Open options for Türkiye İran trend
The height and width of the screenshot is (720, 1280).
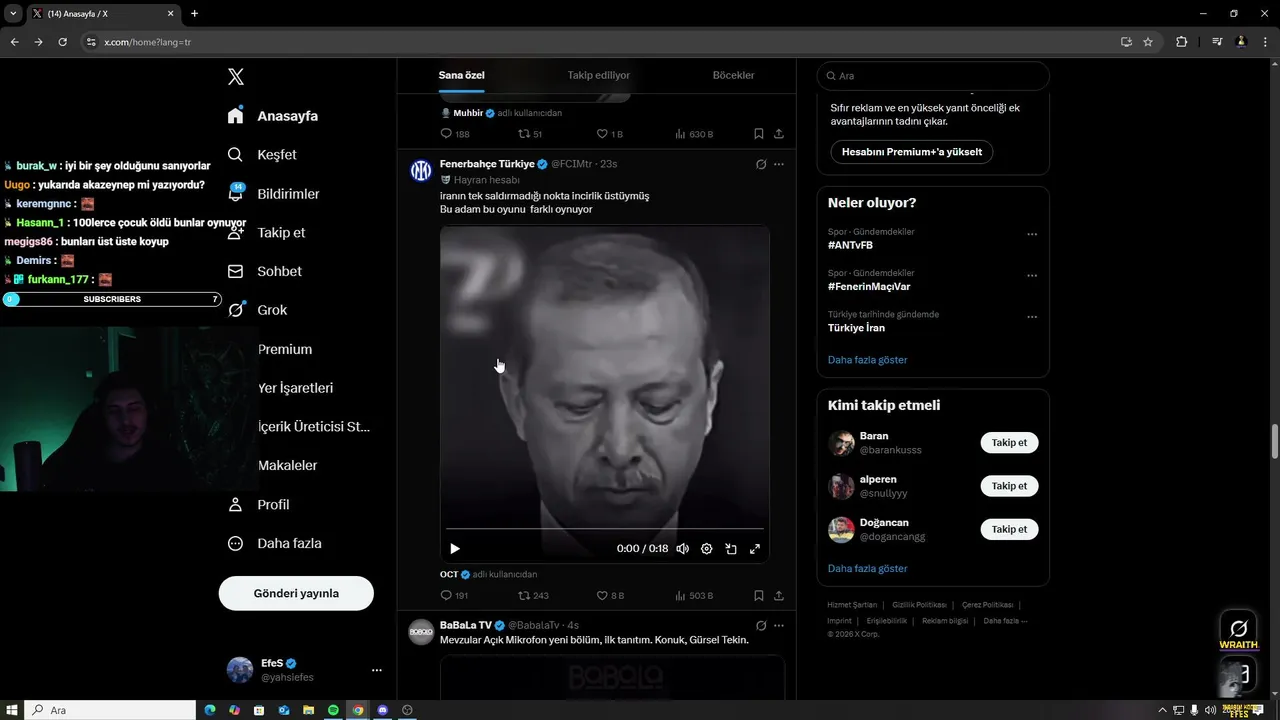(1032, 317)
